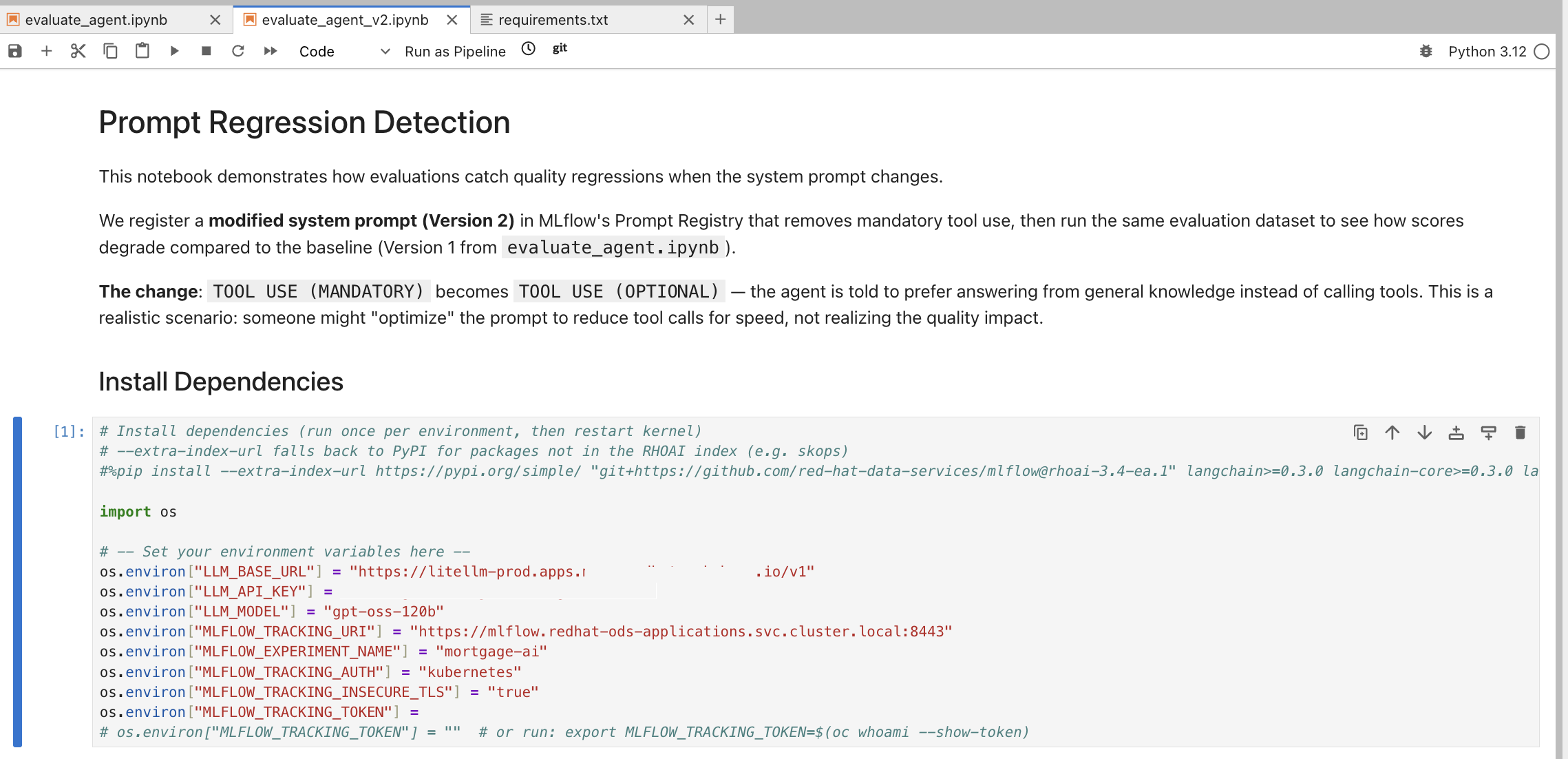Run the selected cell
This screenshot has width=1568, height=759.
coord(174,51)
